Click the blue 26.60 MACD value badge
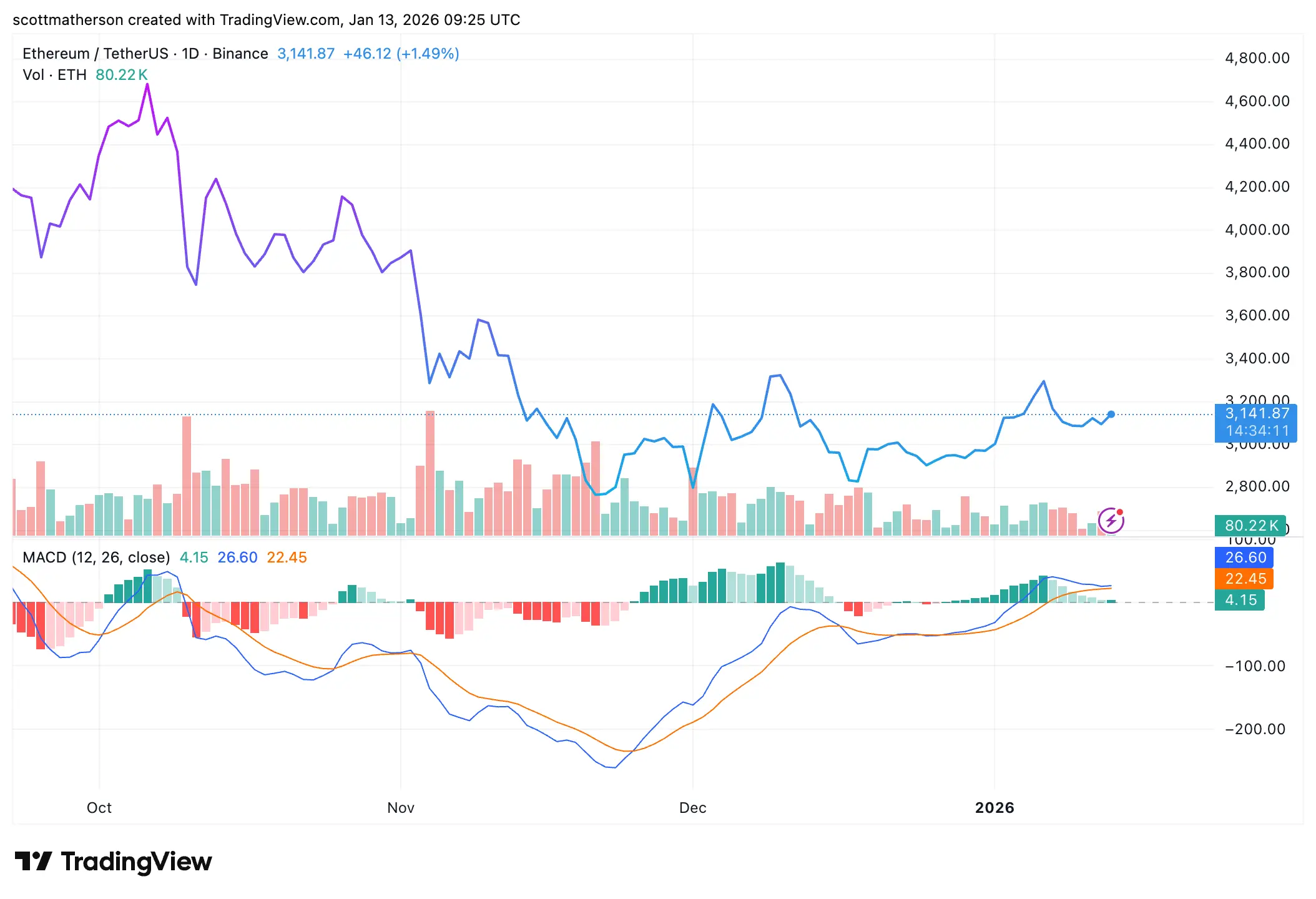The image size is (1316, 899). coord(1244,558)
